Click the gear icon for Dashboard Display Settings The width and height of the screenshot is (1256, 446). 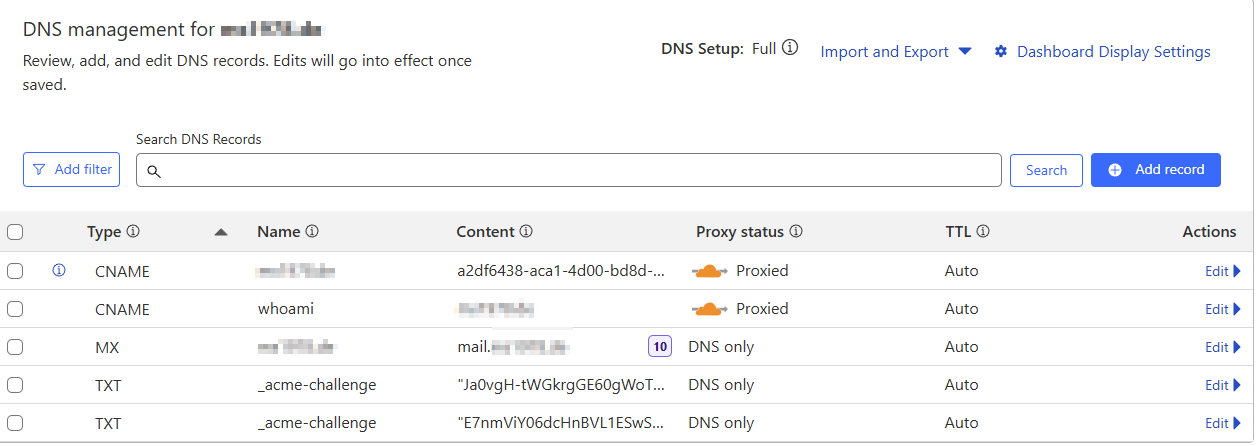(1000, 52)
